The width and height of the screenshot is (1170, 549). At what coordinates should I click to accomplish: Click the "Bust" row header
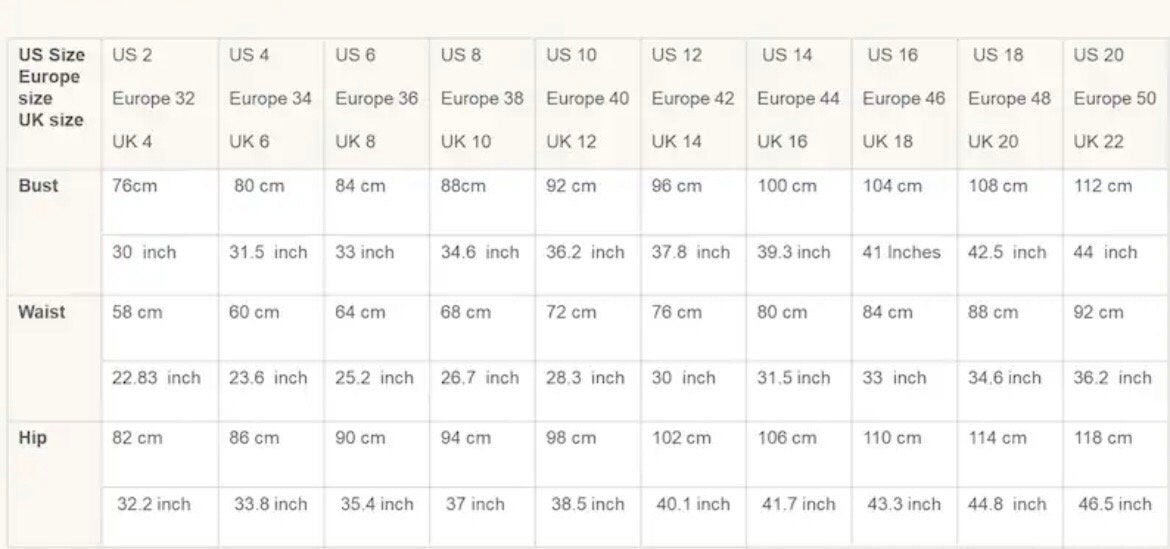pos(38,186)
